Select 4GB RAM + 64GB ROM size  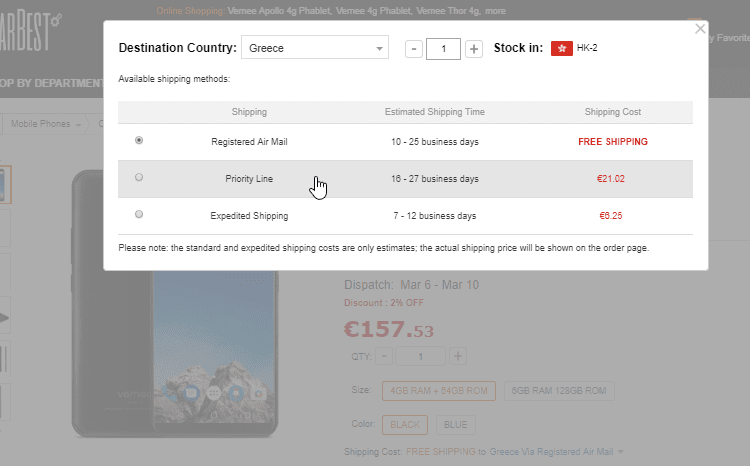pyautogui.click(x=438, y=391)
